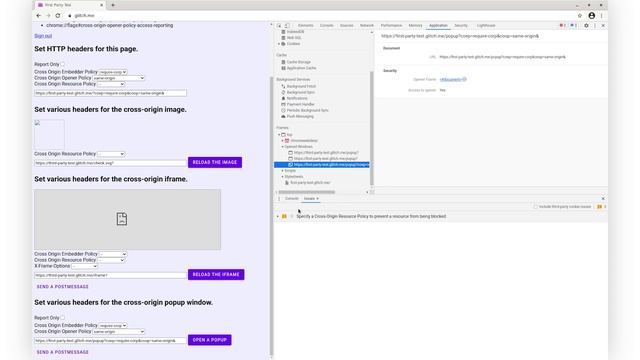Reload the page with the refresh icon
Viewport: 640px width, 360px height.
click(58, 16)
